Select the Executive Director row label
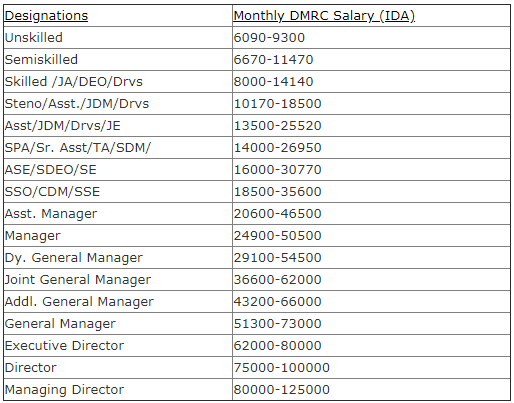 click(64, 346)
